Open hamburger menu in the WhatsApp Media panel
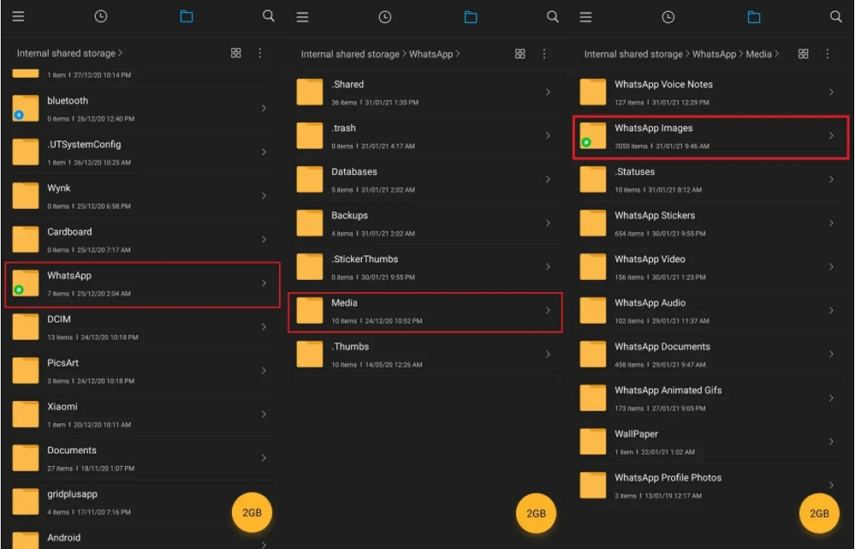This screenshot has height=549, width=855. [586, 17]
